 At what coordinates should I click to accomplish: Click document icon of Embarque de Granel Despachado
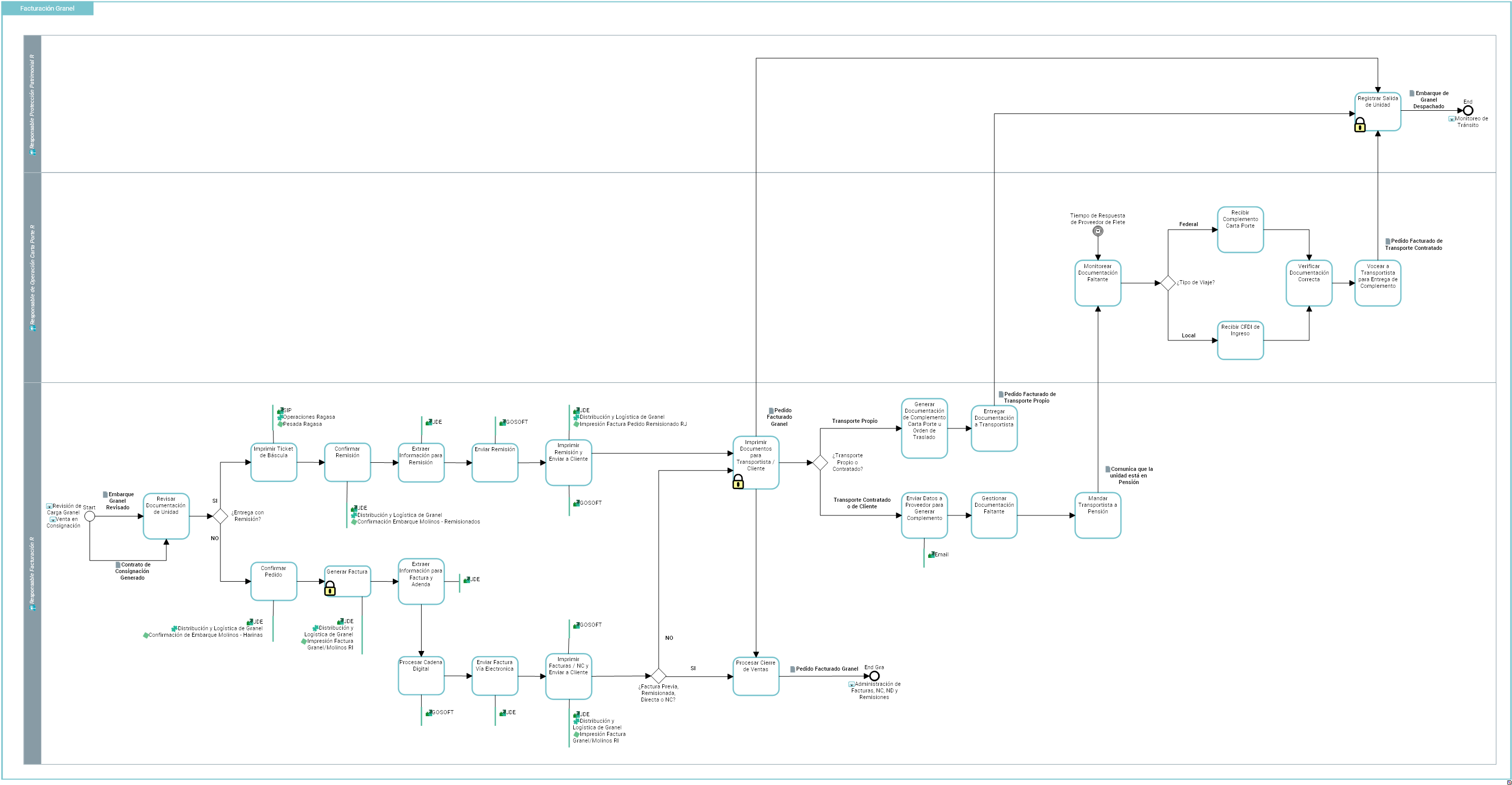point(1412,94)
